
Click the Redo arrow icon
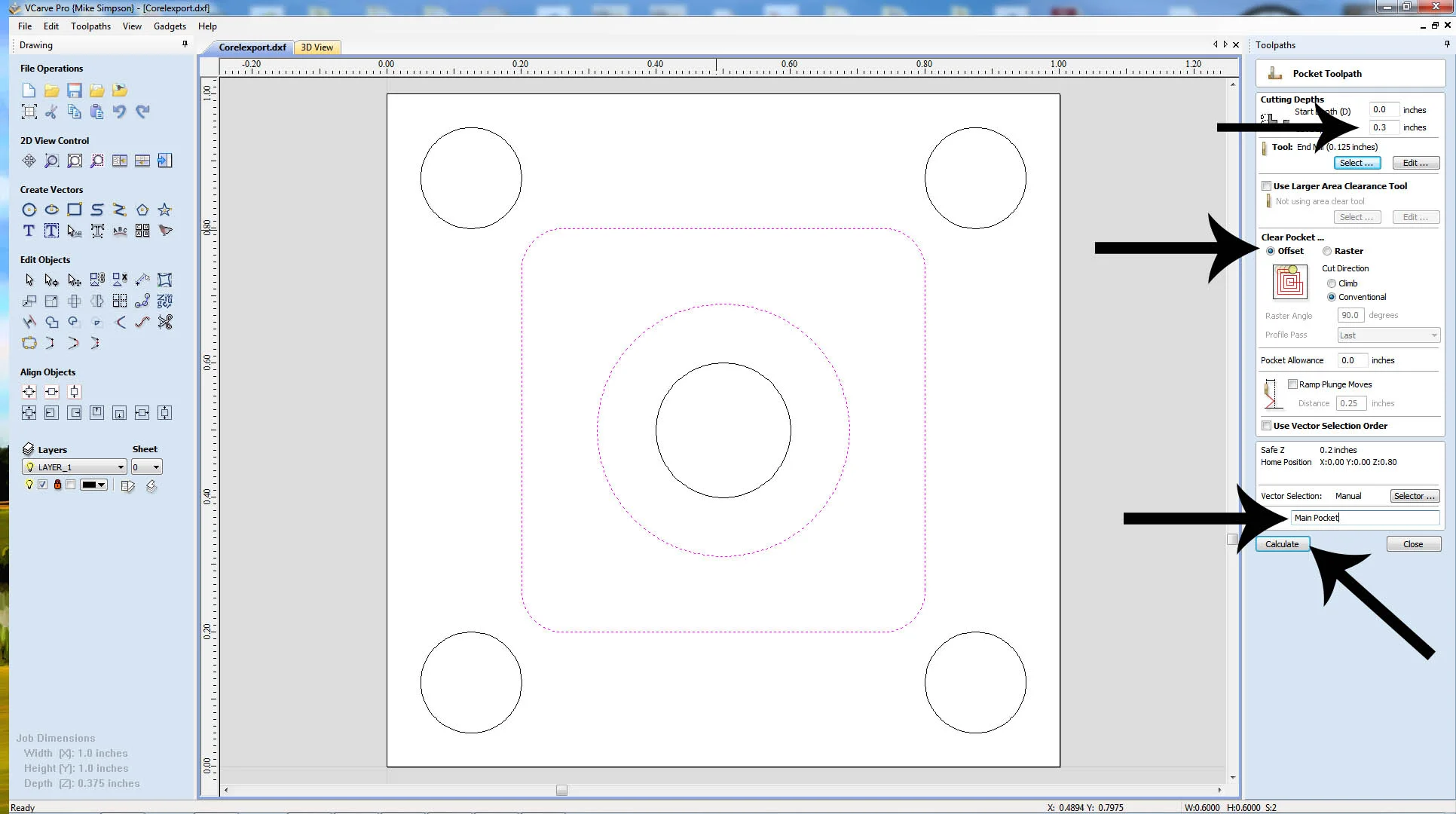coord(142,112)
